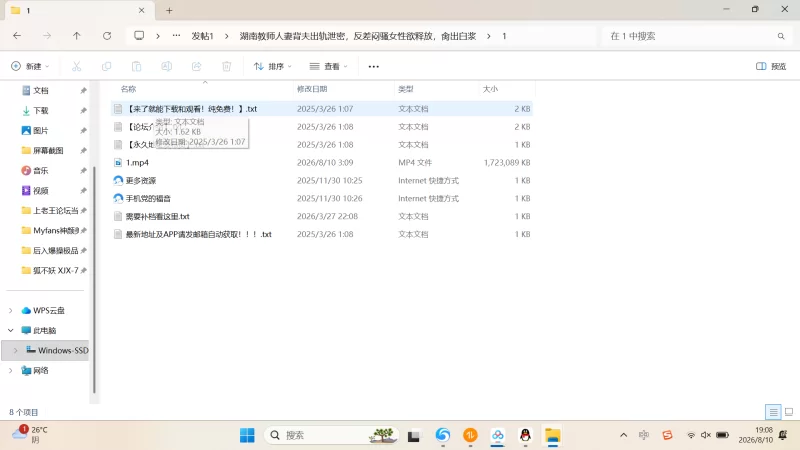
Task: Click the 发帖1 breadcrumb segment
Action: pos(203,36)
